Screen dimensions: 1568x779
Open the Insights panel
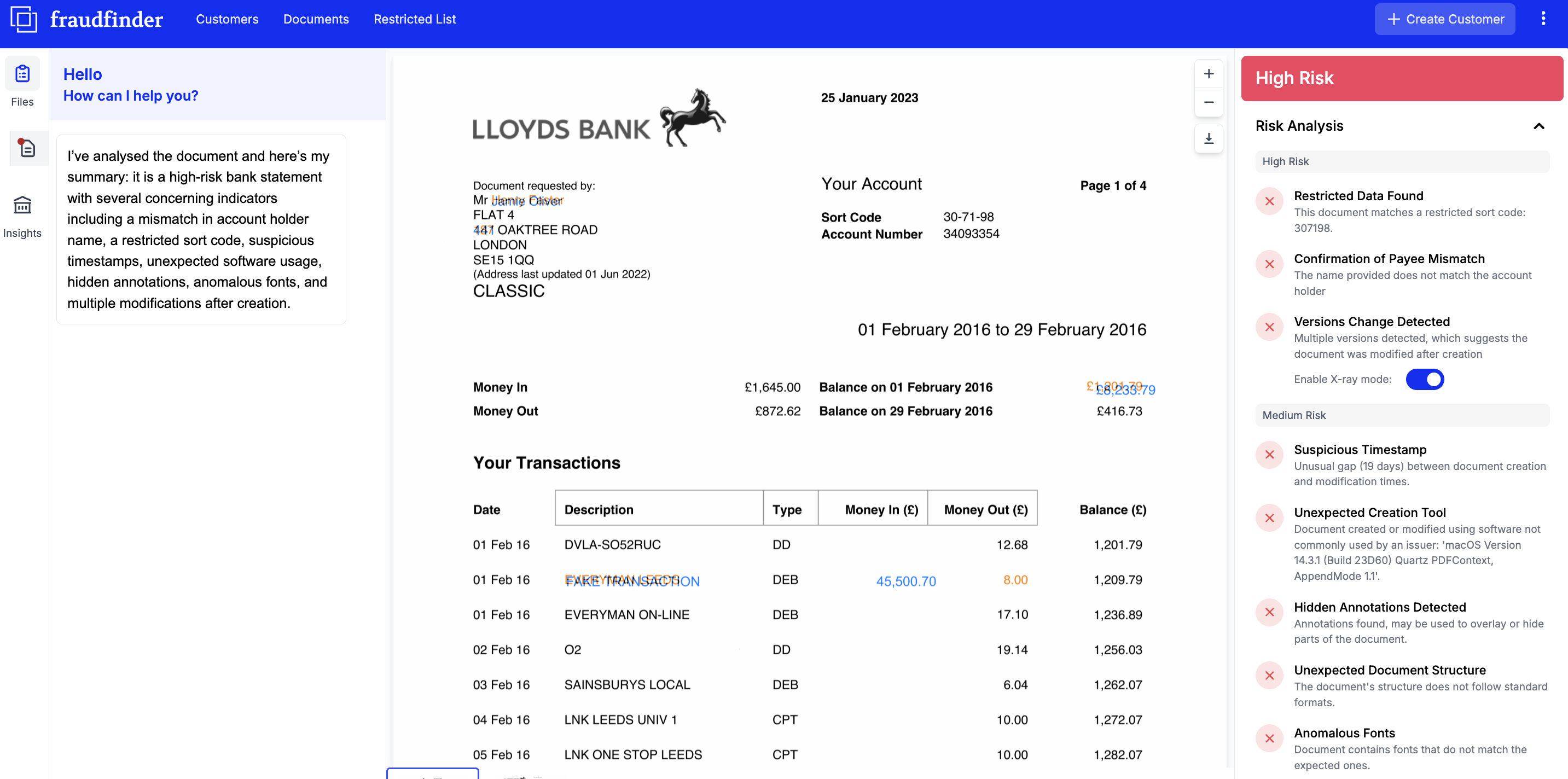click(x=22, y=212)
